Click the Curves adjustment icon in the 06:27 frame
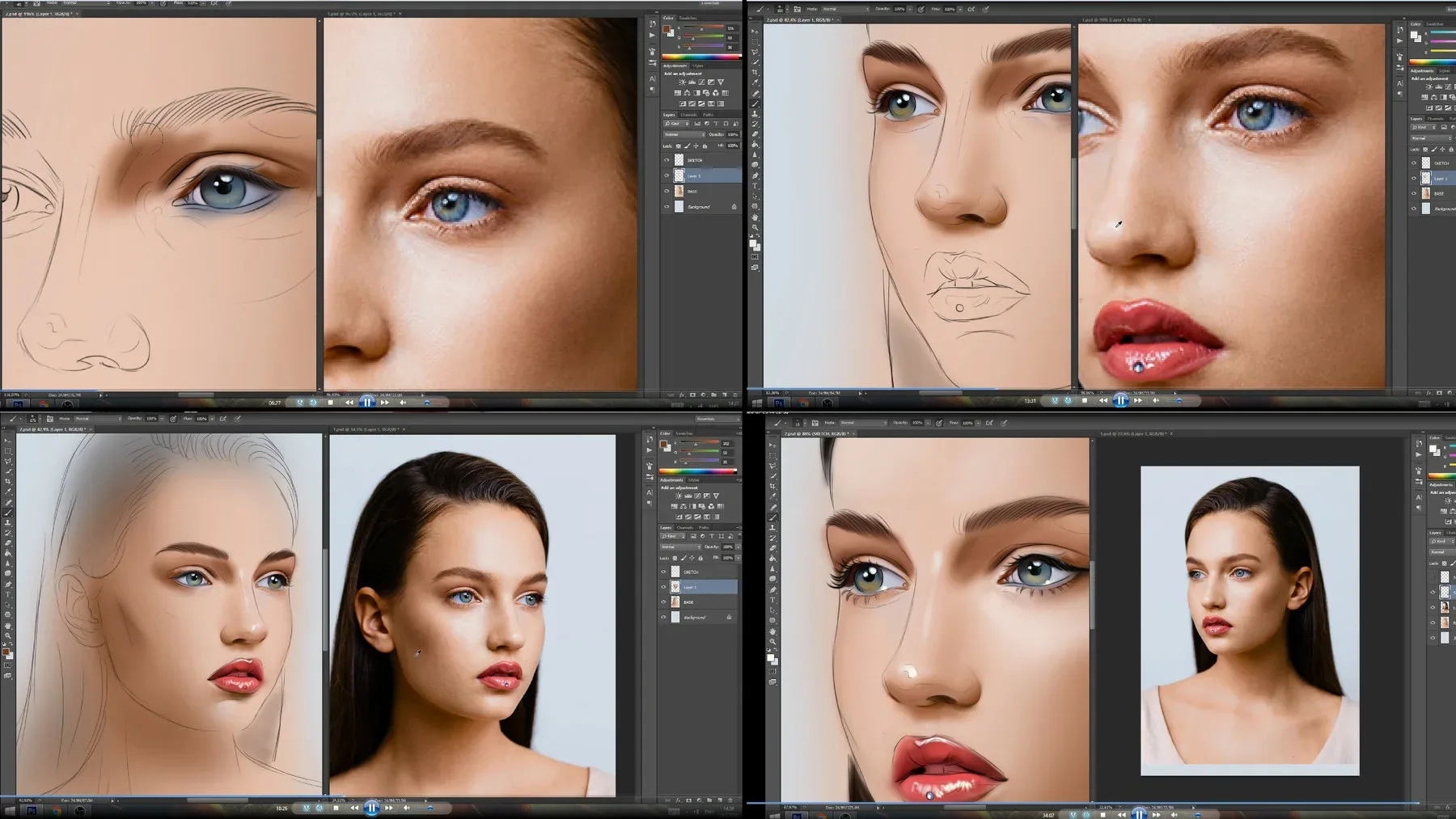Screen dimensions: 1456x819 [701, 82]
